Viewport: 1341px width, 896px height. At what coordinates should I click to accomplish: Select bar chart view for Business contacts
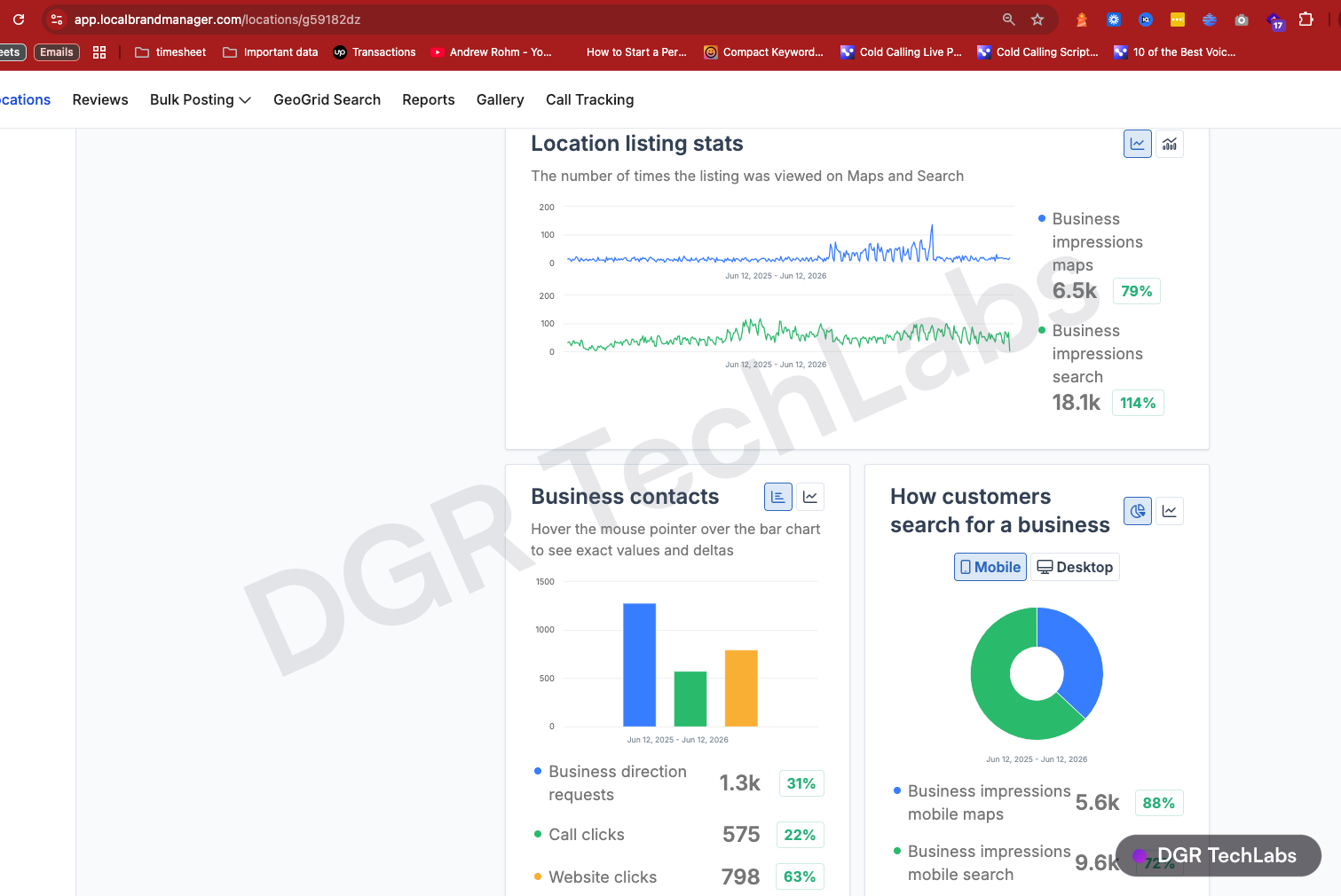coord(778,497)
